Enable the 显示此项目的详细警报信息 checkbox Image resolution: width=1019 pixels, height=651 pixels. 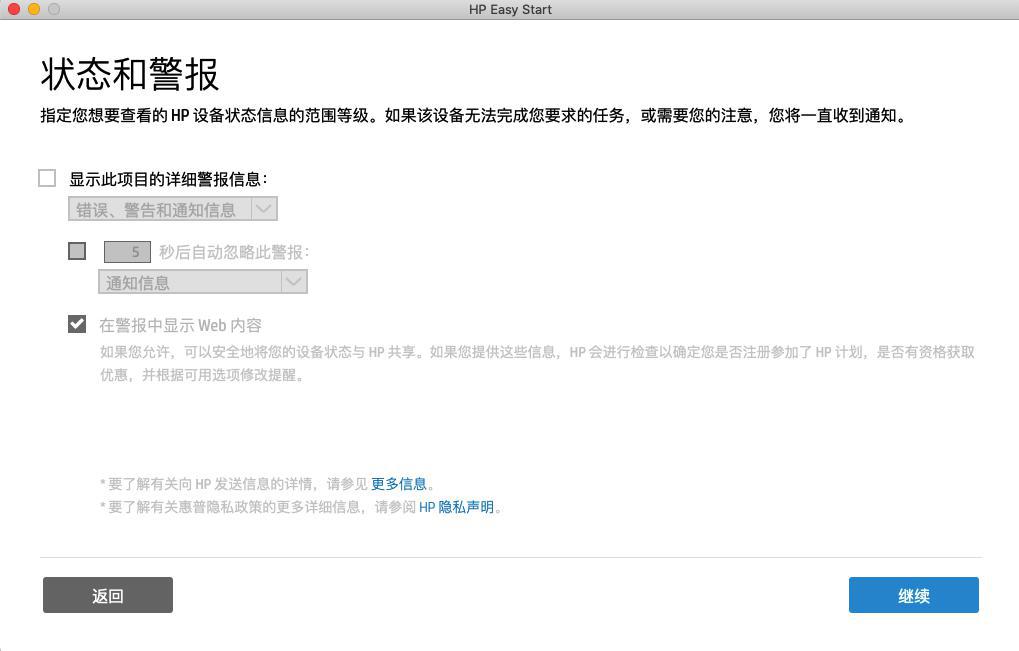coord(47,178)
